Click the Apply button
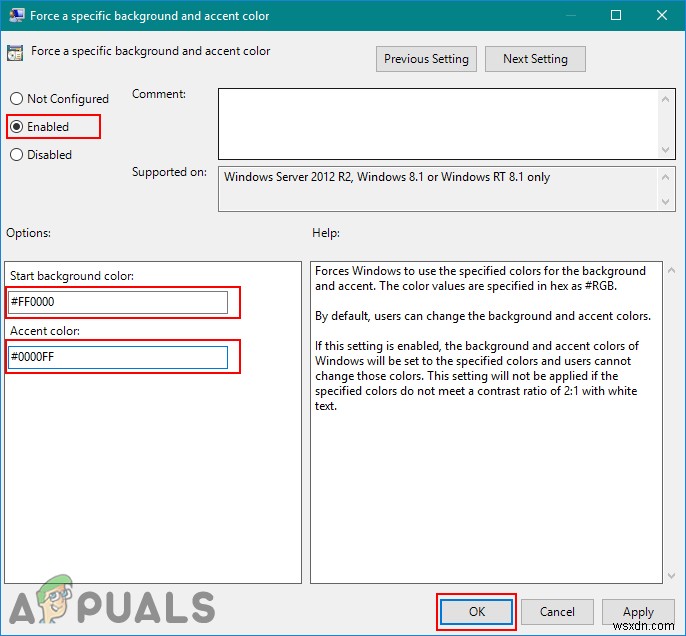Screen dimensions: 686x636 [x=638, y=612]
